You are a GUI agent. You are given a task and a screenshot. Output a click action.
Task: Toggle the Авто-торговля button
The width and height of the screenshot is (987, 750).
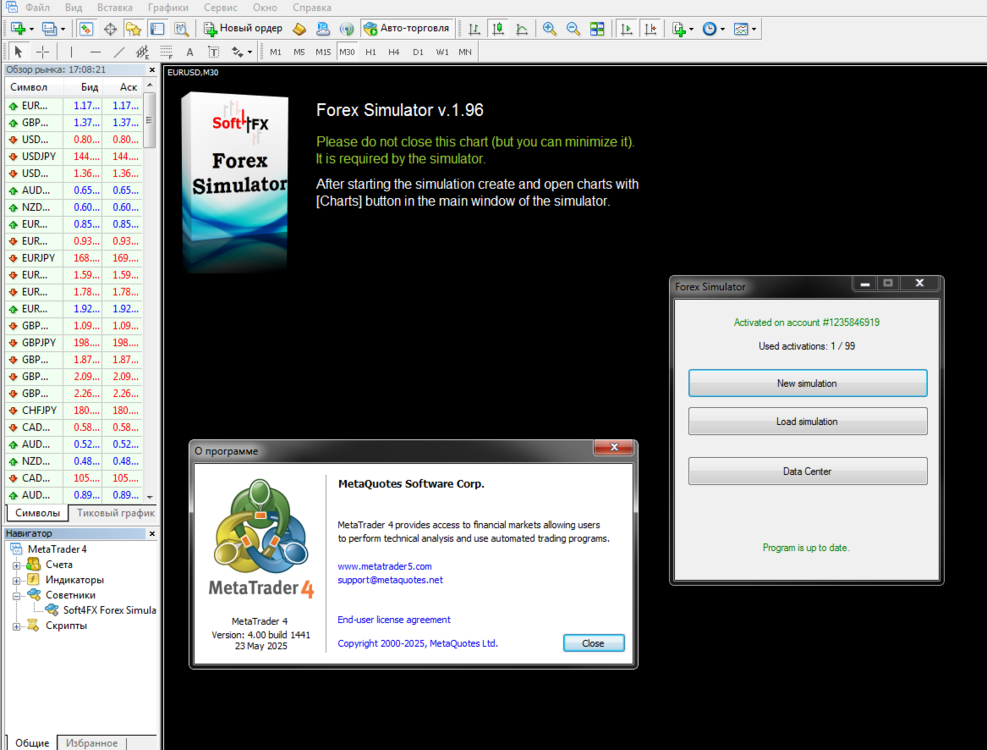[407, 28]
